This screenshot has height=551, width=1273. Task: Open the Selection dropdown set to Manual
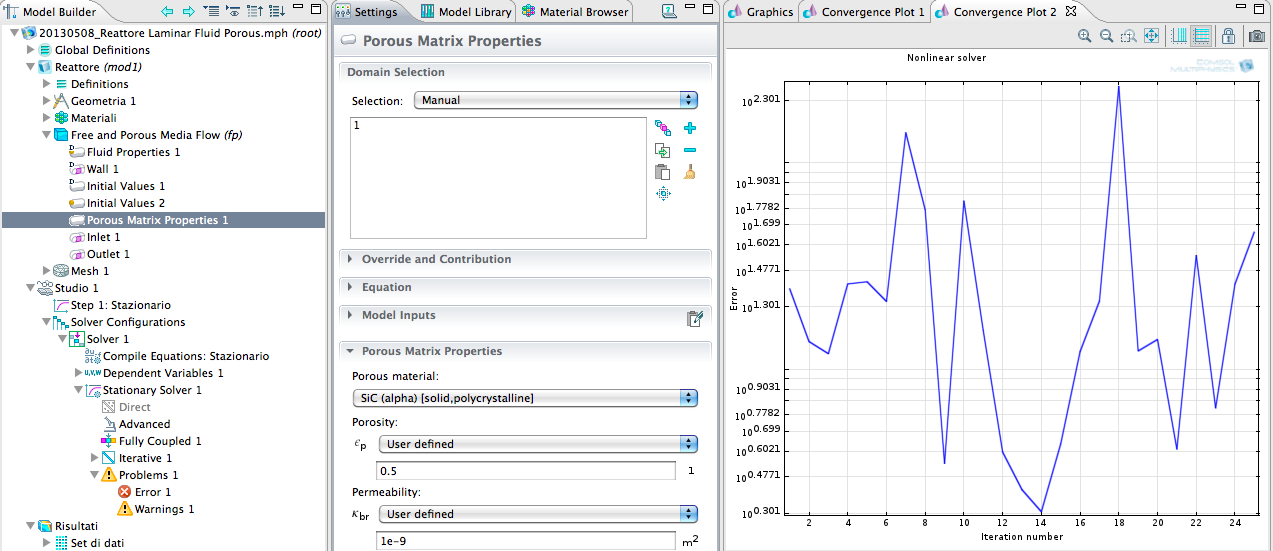556,100
